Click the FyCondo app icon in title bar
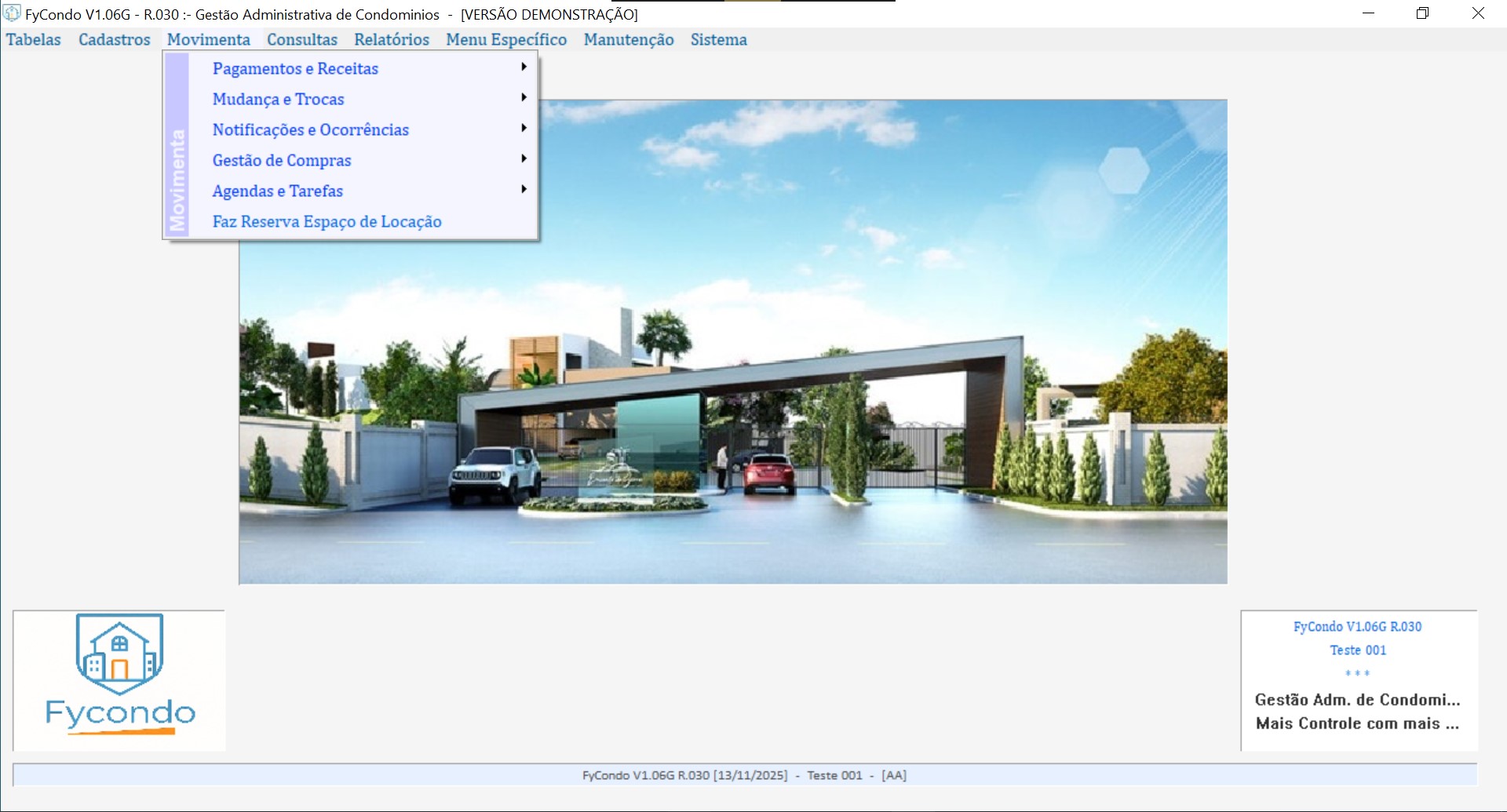Image resolution: width=1507 pixels, height=812 pixels. click(12, 13)
